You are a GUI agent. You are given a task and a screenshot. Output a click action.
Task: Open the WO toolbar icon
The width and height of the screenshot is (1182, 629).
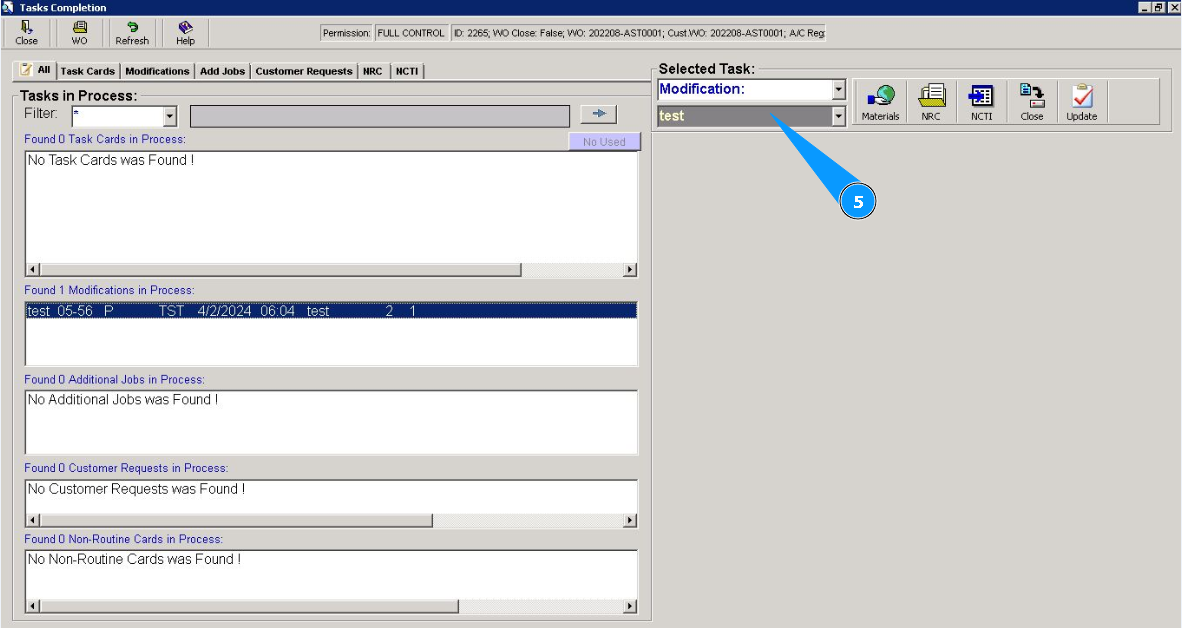pyautogui.click(x=79, y=33)
